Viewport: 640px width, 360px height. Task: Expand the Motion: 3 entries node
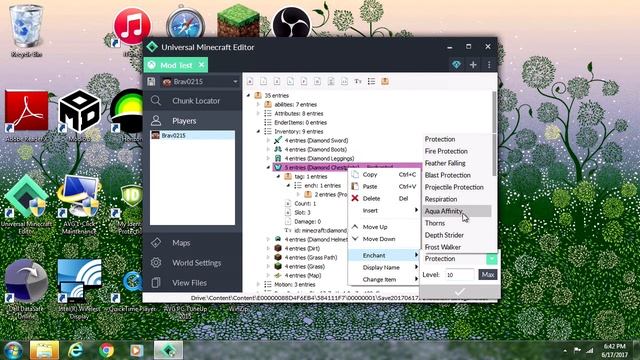[x=258, y=284]
